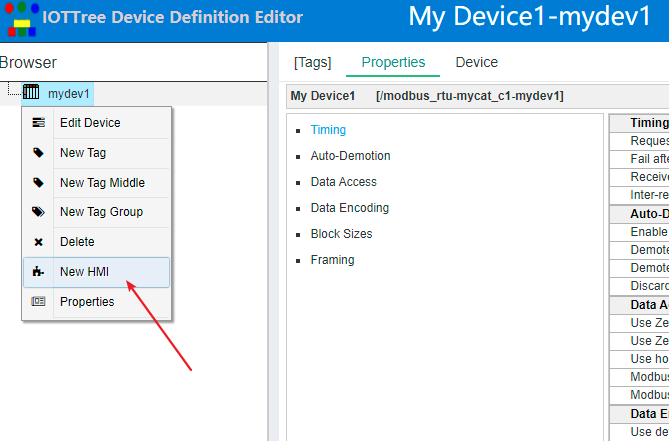Click the Edit Device menu icon
Viewport: 669px width, 441px height.
coord(38,123)
